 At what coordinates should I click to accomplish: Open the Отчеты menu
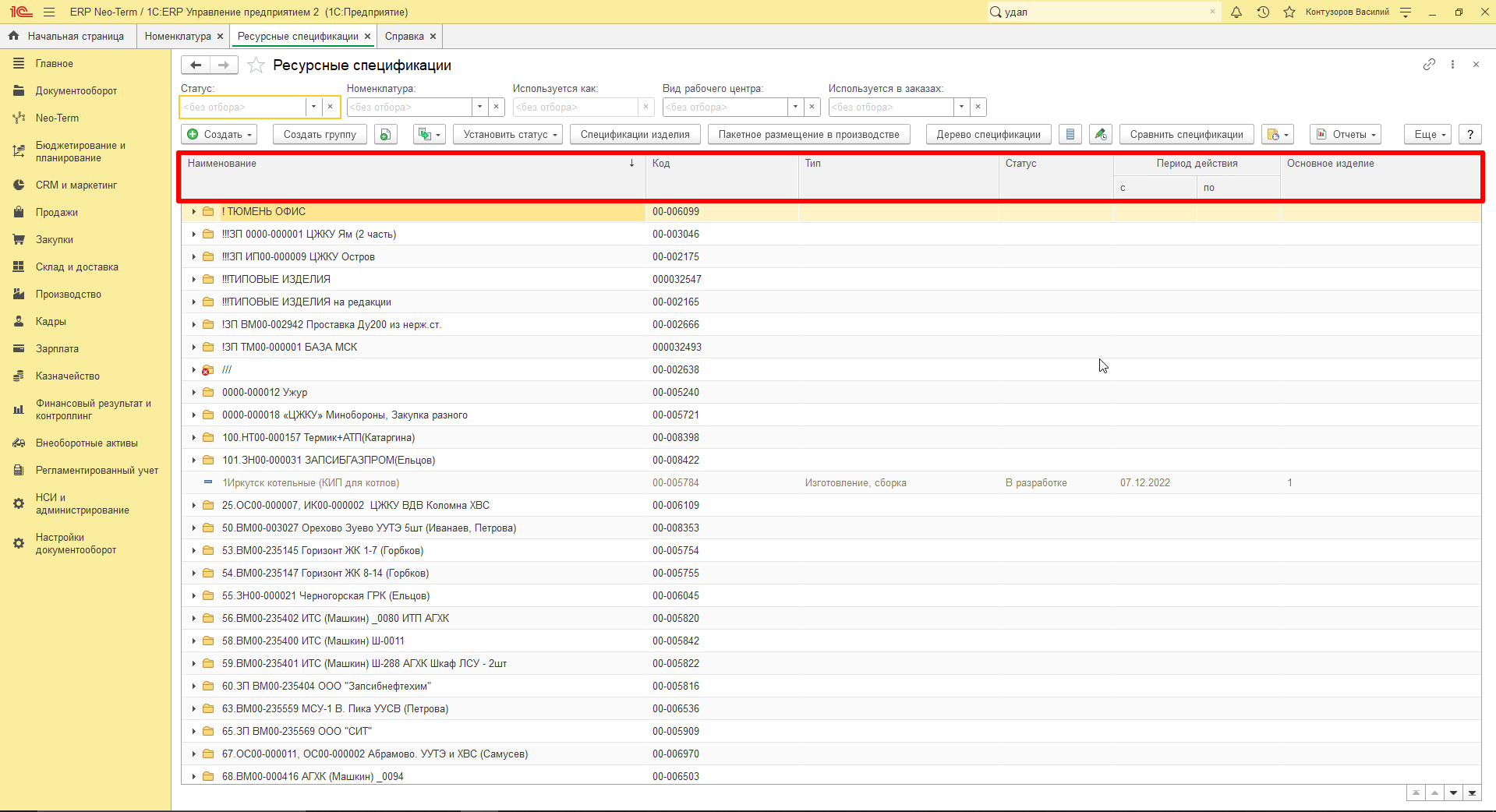pos(1346,134)
